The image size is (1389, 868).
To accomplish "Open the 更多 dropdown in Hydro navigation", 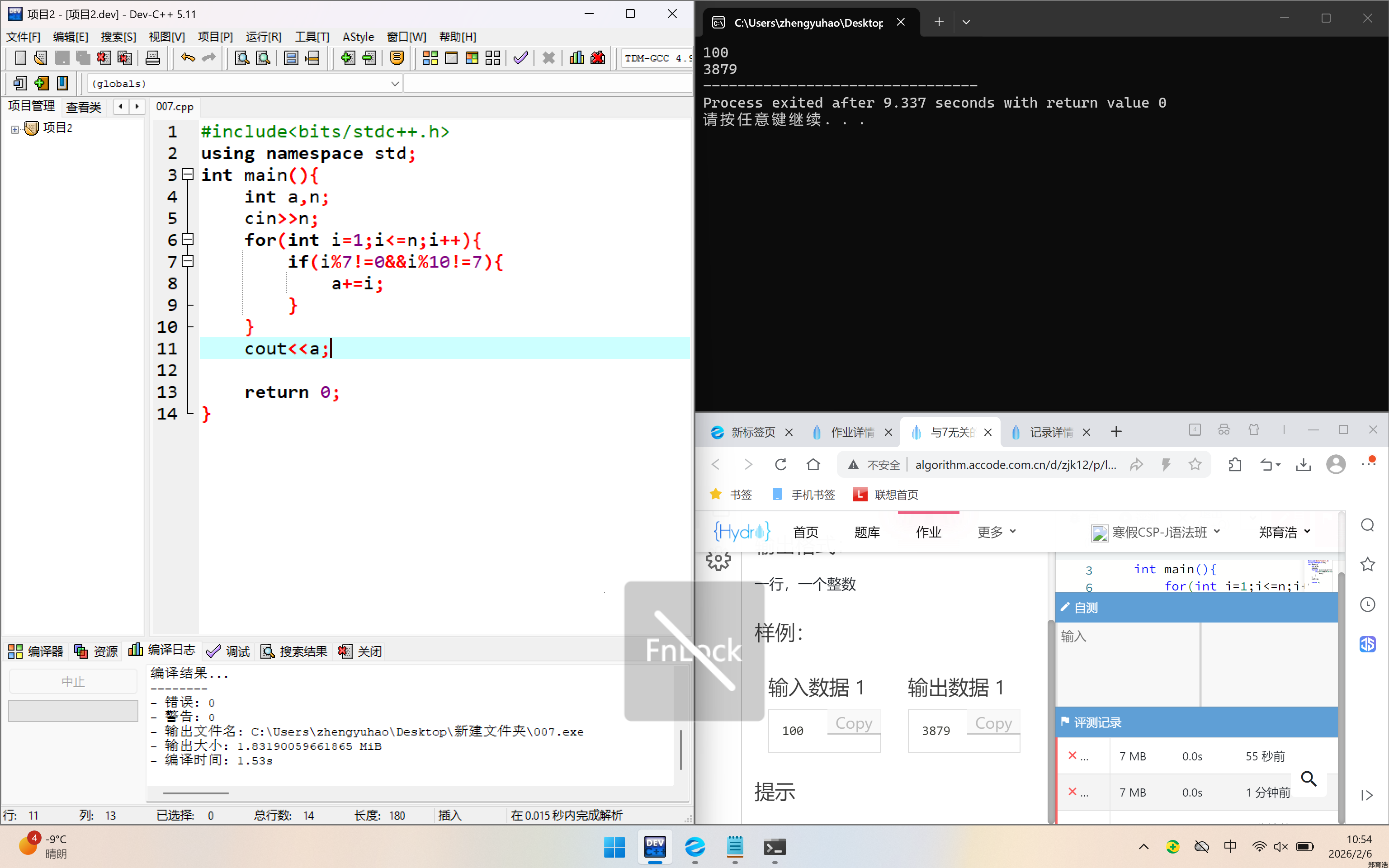I will click(x=996, y=532).
